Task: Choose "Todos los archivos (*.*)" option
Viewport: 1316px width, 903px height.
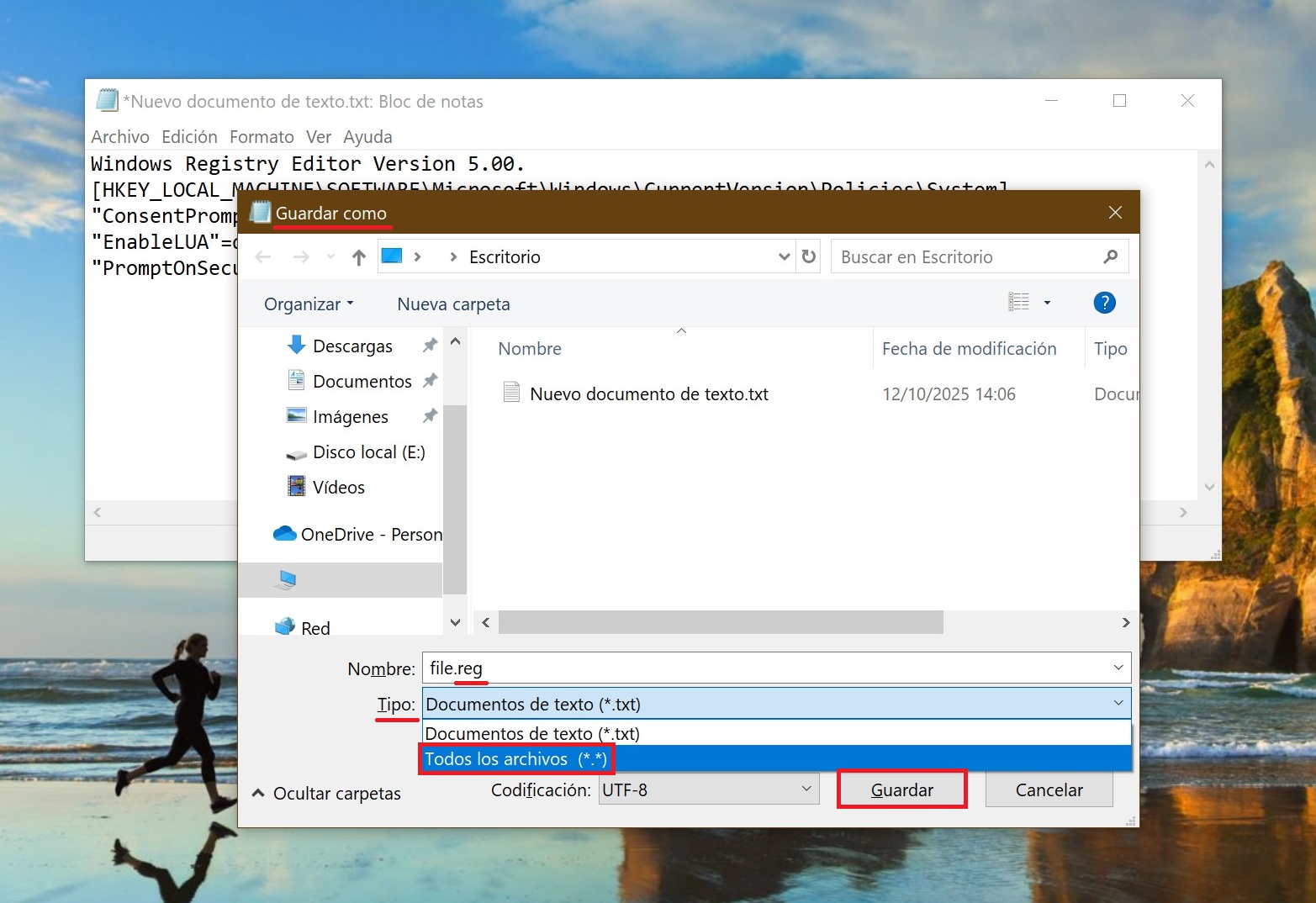Action: coord(515,759)
